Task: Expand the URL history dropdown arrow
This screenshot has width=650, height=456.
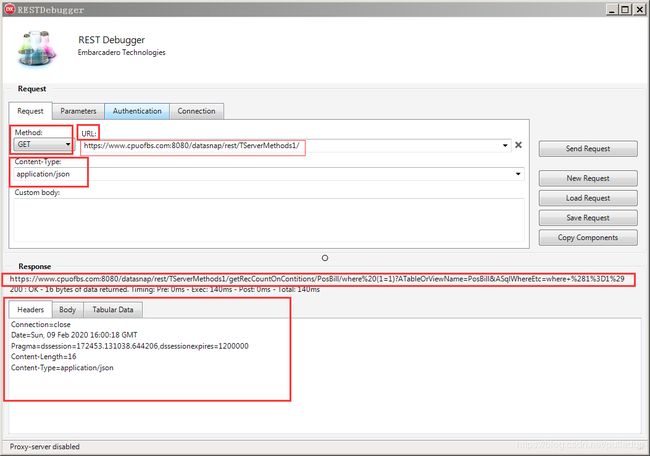Action: (x=505, y=146)
